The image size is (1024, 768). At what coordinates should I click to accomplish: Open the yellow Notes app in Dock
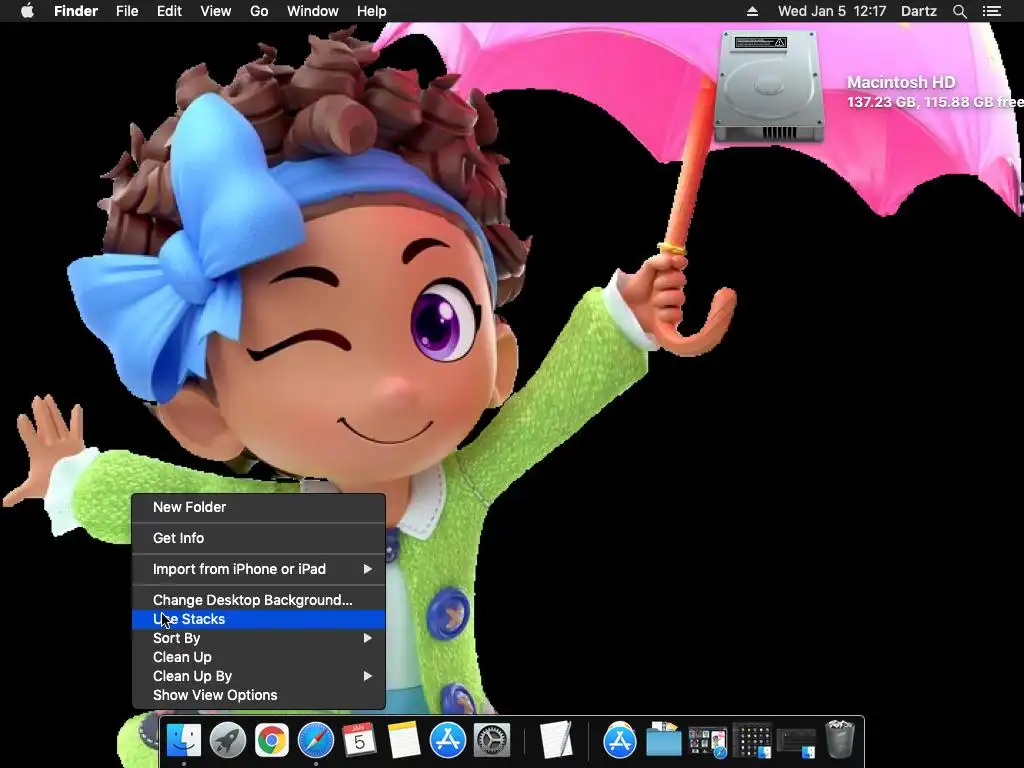point(404,740)
